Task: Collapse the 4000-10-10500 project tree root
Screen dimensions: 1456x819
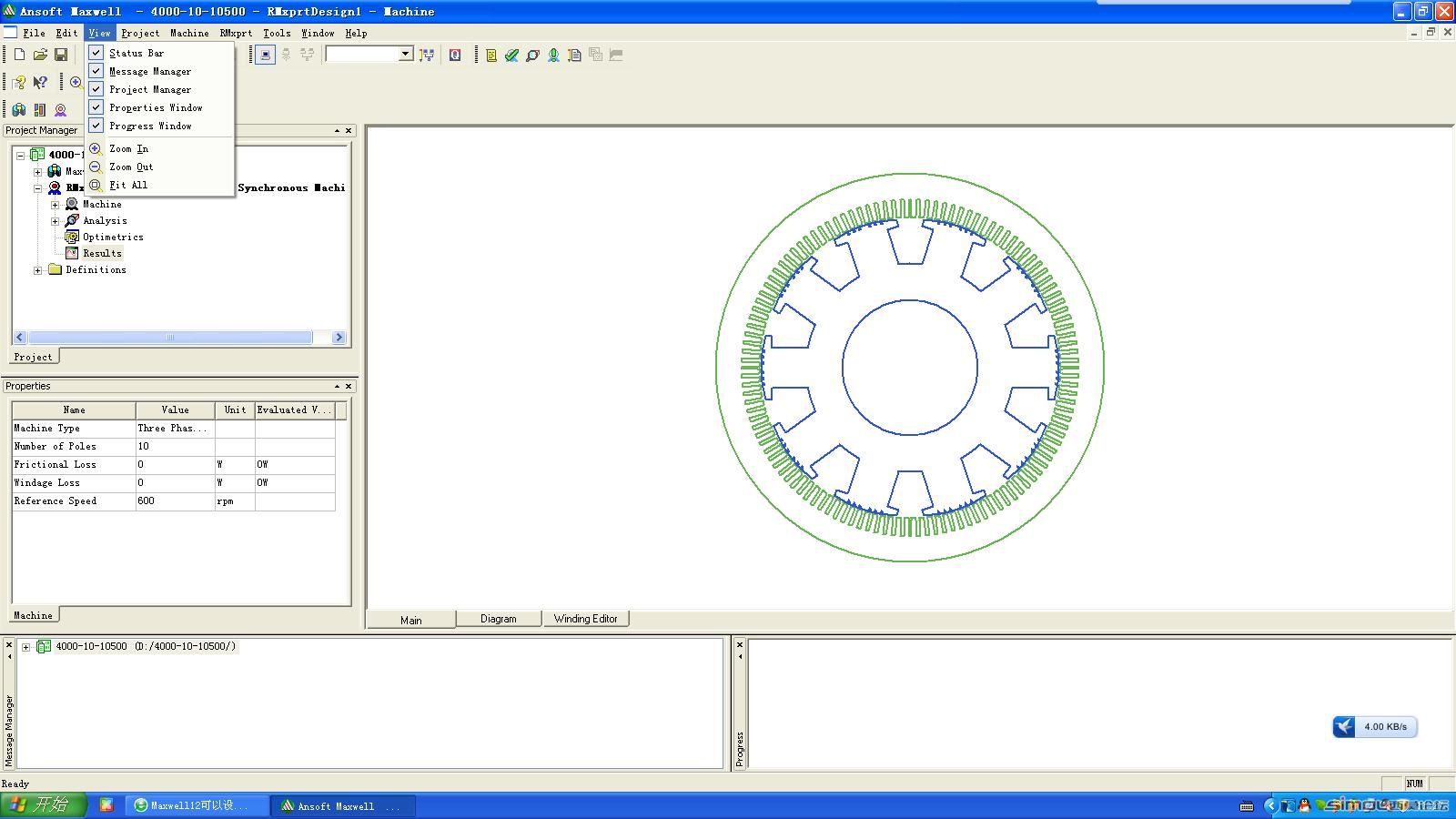Action: (21, 156)
